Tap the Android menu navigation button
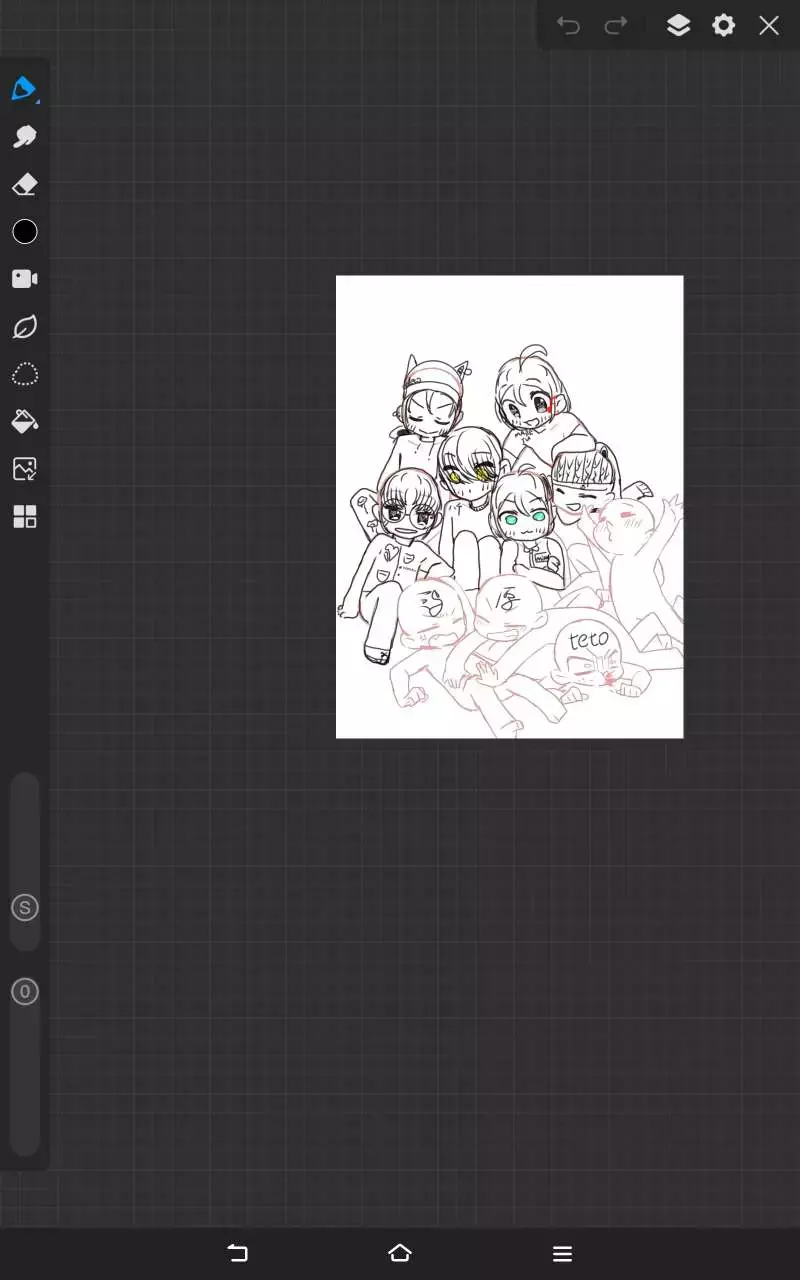The width and height of the screenshot is (800, 1280). (x=562, y=1253)
